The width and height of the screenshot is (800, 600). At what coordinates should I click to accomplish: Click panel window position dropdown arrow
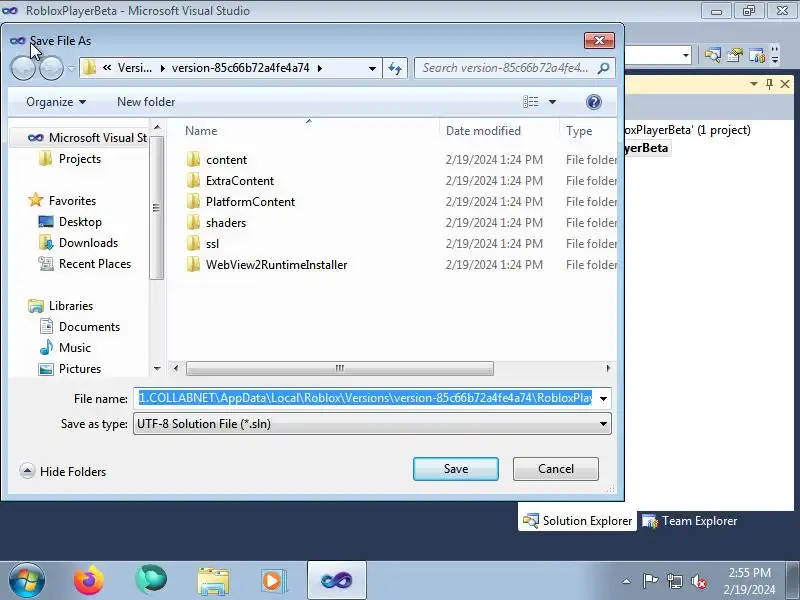click(754, 84)
